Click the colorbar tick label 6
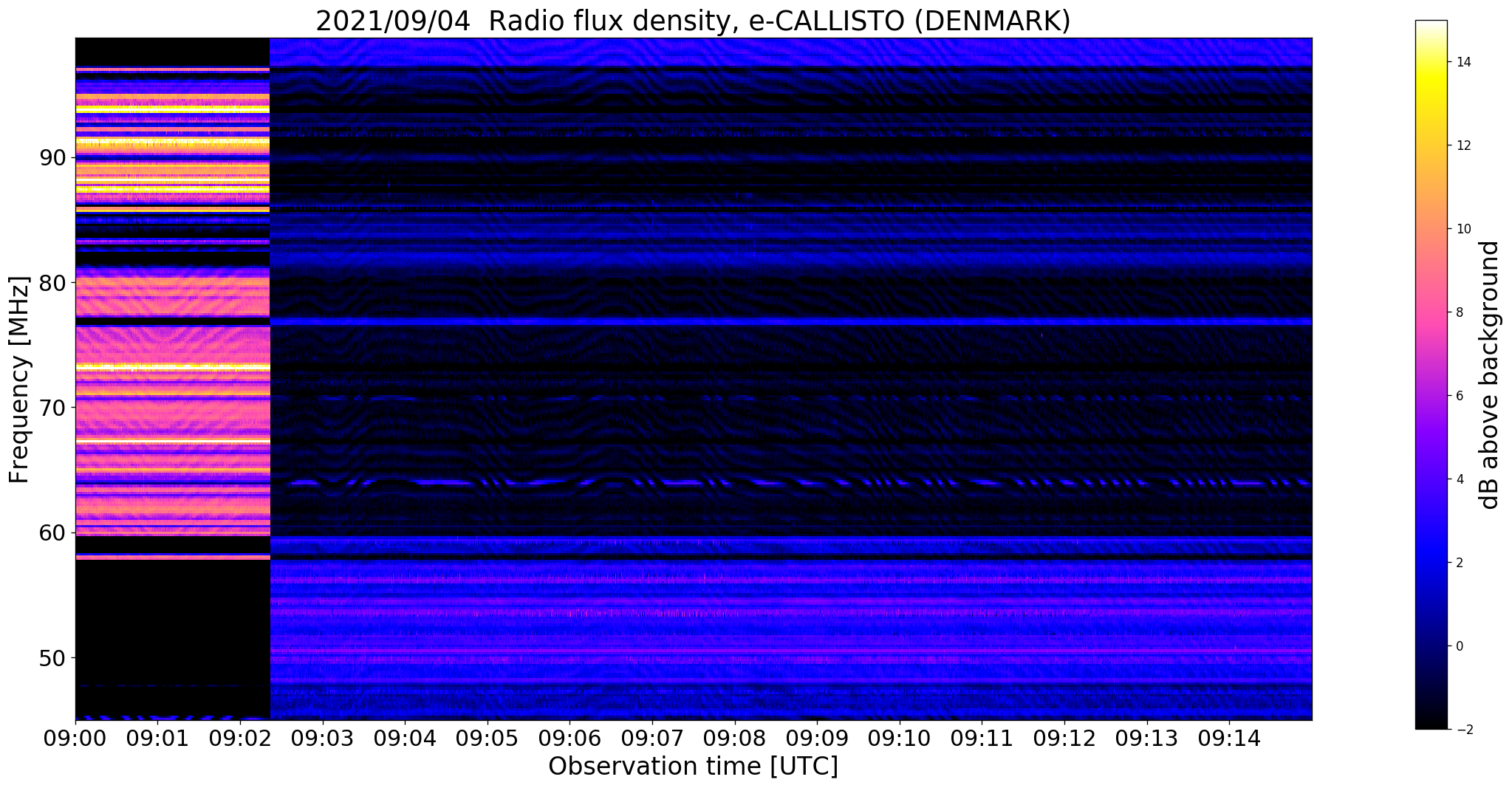 tap(1460, 396)
